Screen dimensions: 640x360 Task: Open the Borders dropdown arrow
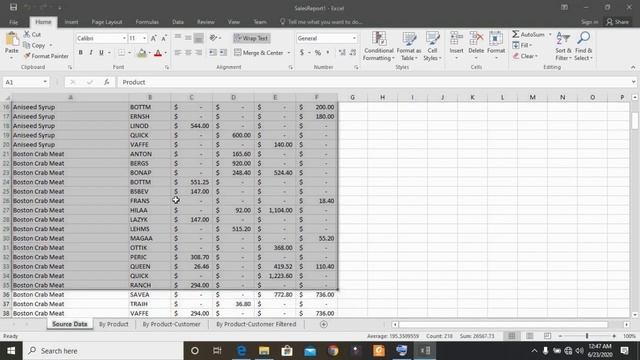[129, 53]
